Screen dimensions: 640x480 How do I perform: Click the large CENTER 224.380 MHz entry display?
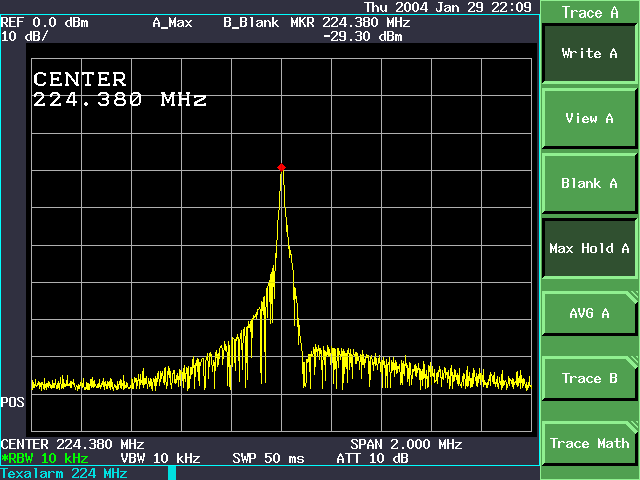pyautogui.click(x=120, y=89)
